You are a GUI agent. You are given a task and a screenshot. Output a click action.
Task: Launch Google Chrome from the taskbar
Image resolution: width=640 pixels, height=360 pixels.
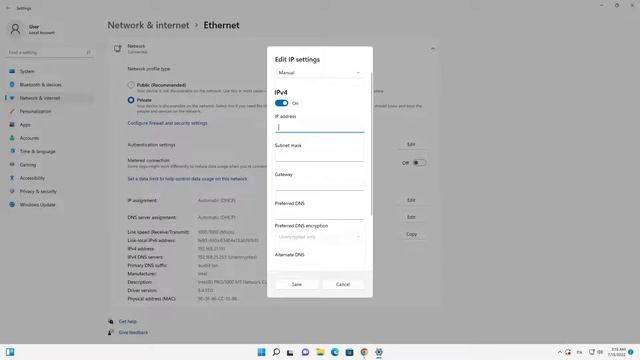pos(364,352)
